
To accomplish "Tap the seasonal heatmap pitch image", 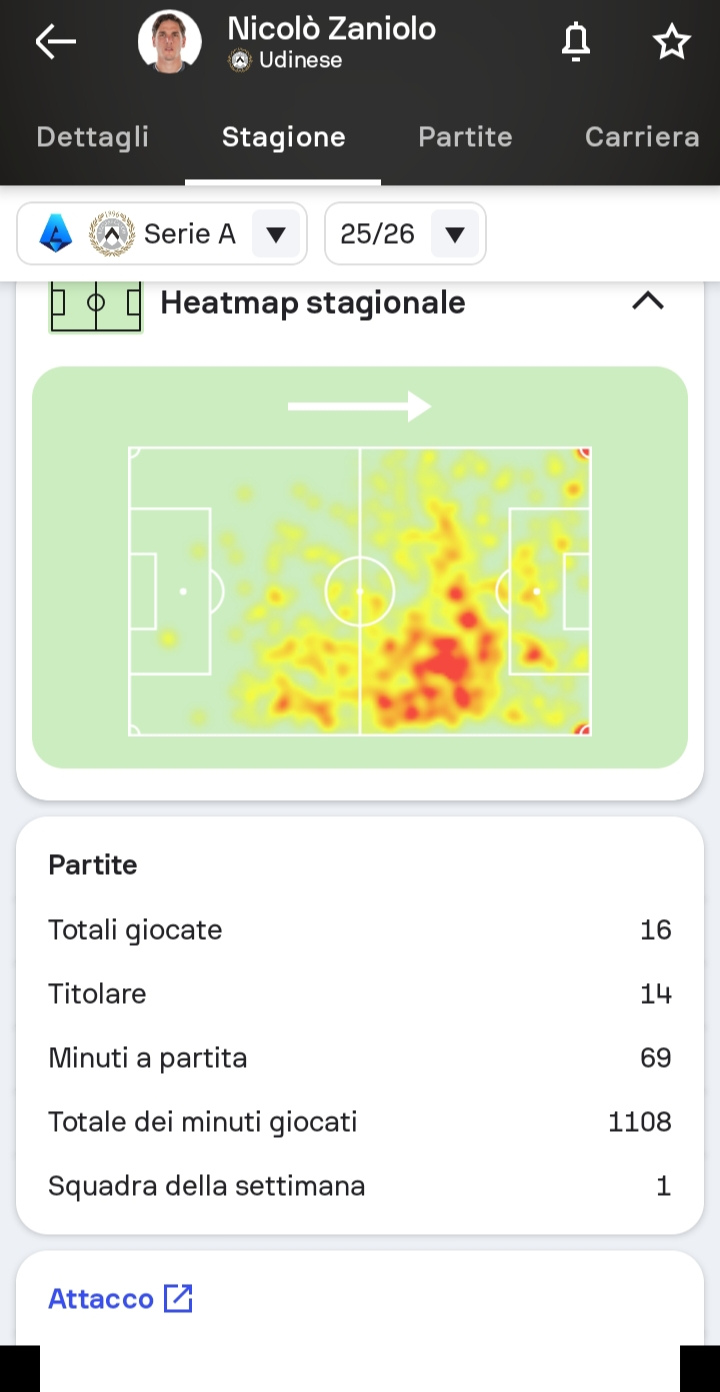I will click(x=360, y=590).
